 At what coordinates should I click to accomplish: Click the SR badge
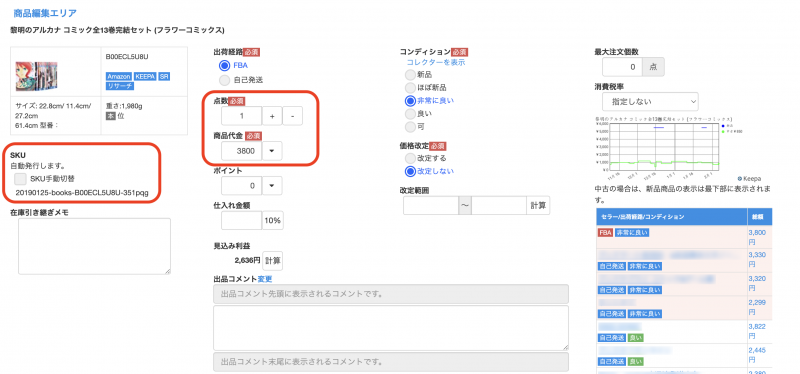click(164, 76)
